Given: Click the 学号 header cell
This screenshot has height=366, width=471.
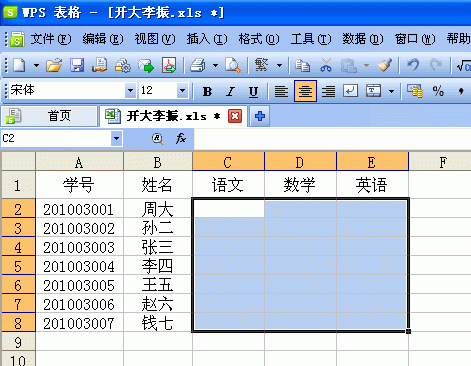Looking at the screenshot, I should point(79,185).
